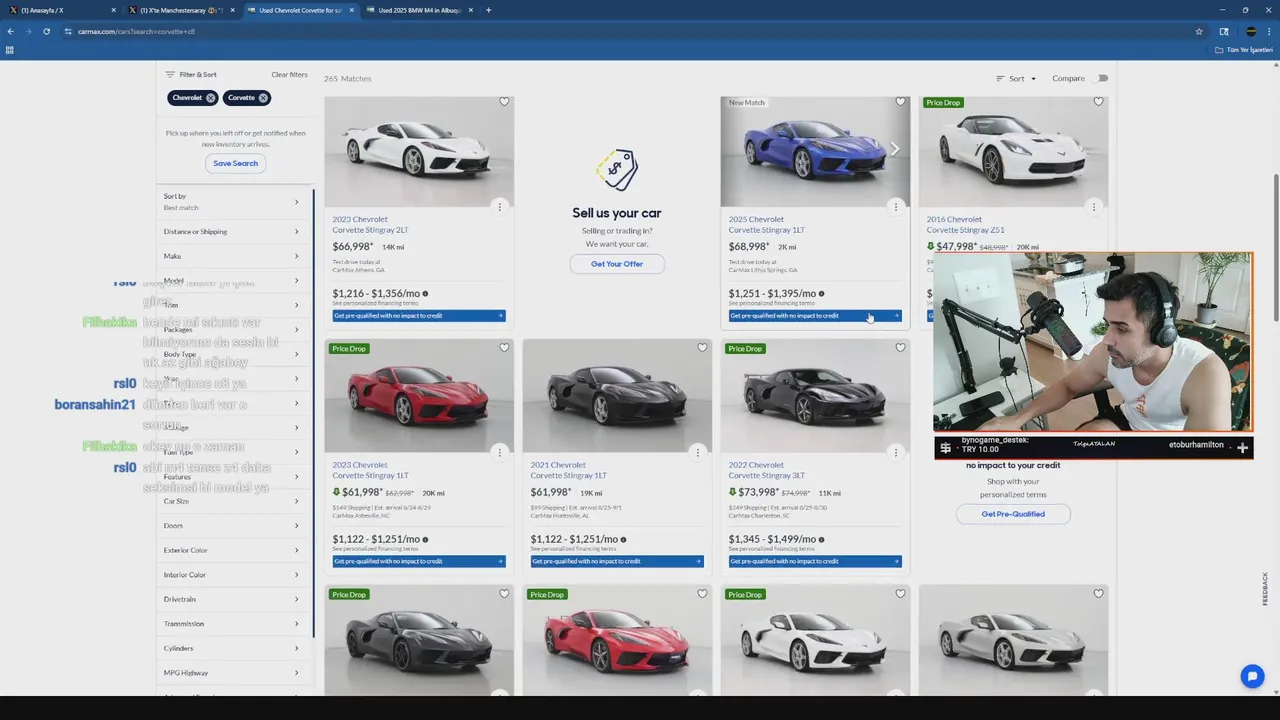Expand the Transmission filter
1280x720 pixels.
235,624
